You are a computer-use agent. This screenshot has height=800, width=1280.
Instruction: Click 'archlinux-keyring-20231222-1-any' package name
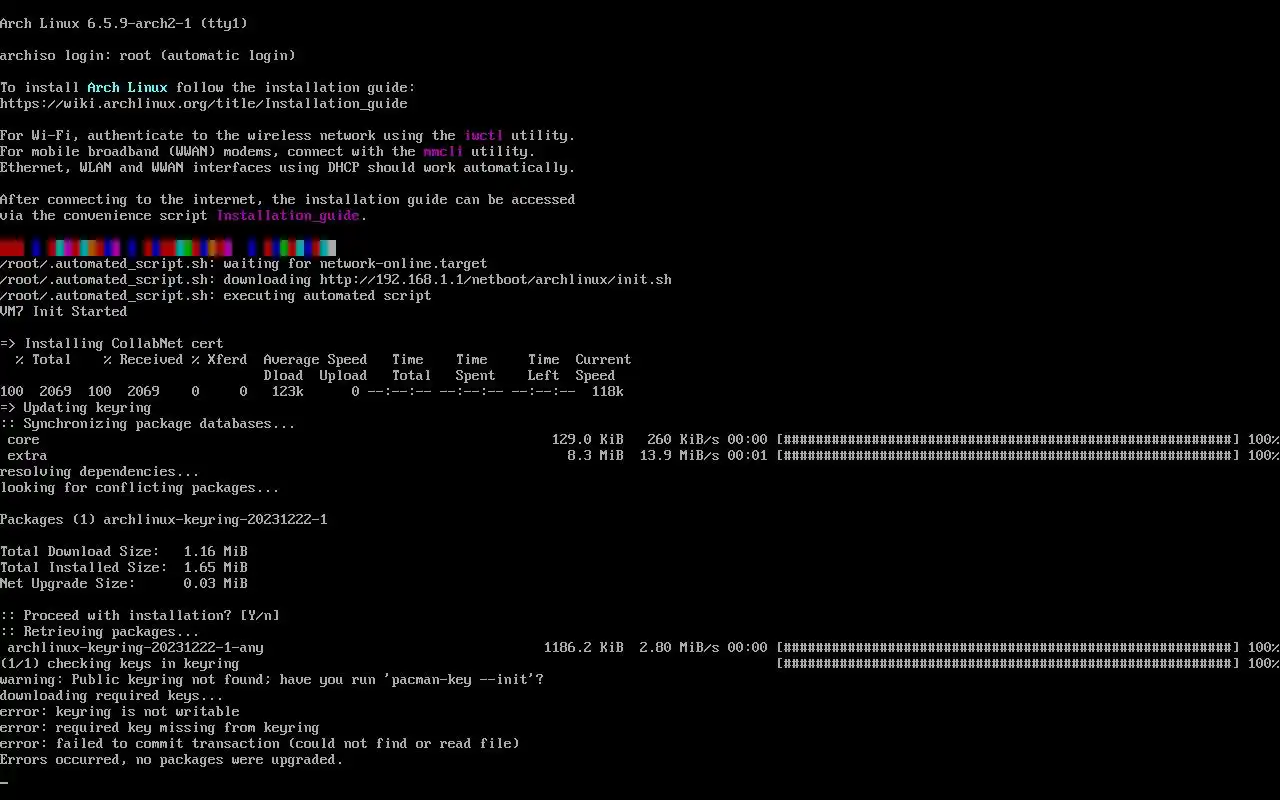136,647
